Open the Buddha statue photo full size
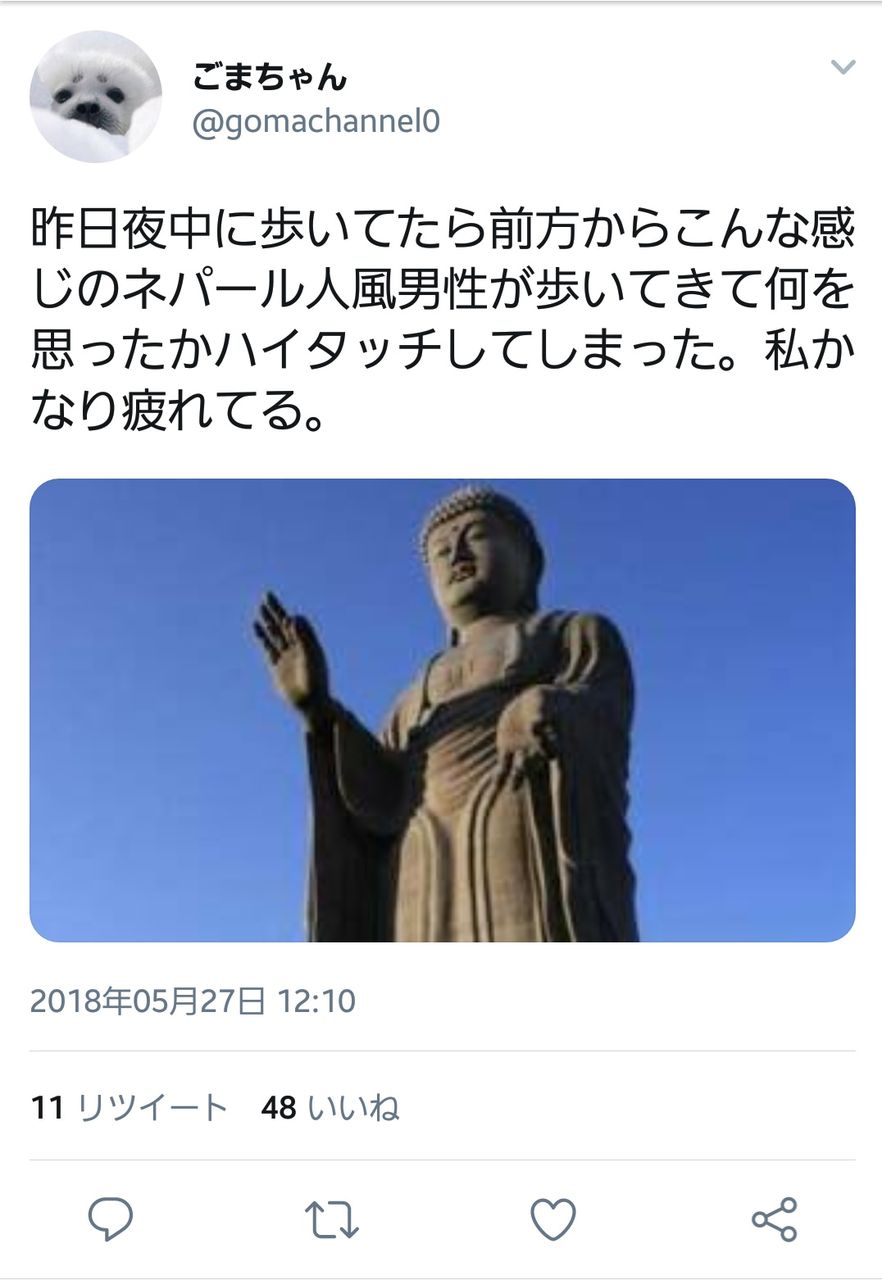 click(x=442, y=710)
